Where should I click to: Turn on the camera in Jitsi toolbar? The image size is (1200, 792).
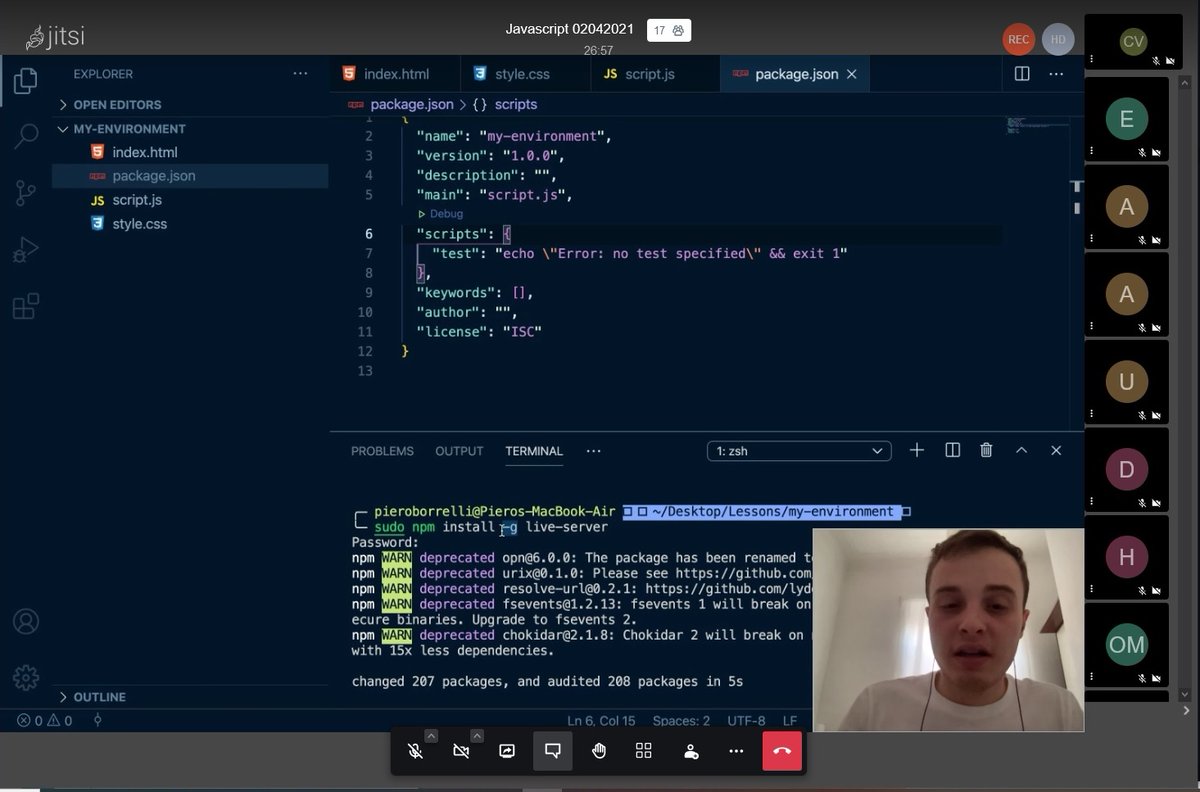click(x=461, y=751)
